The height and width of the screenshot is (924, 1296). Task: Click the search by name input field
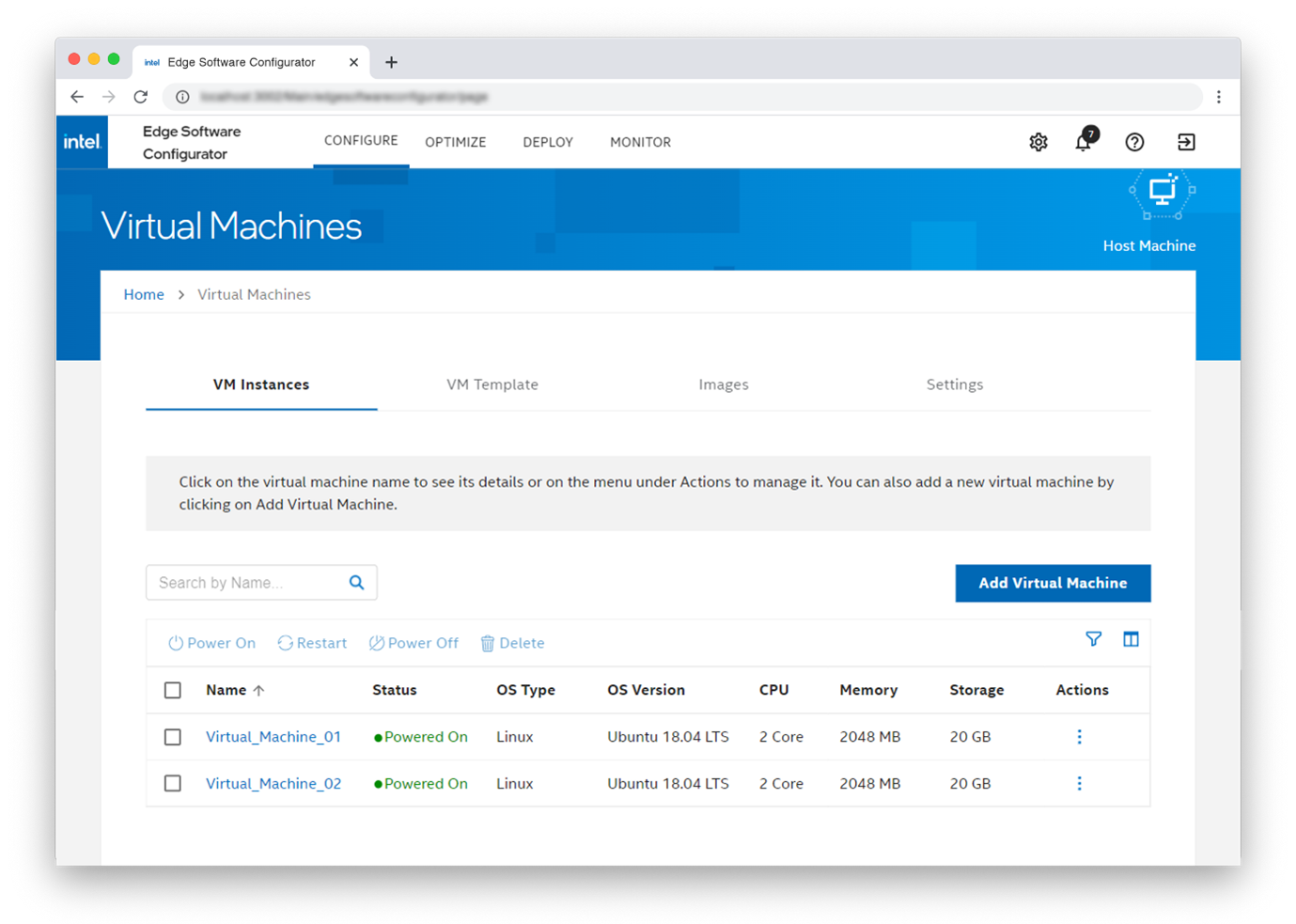tap(246, 583)
